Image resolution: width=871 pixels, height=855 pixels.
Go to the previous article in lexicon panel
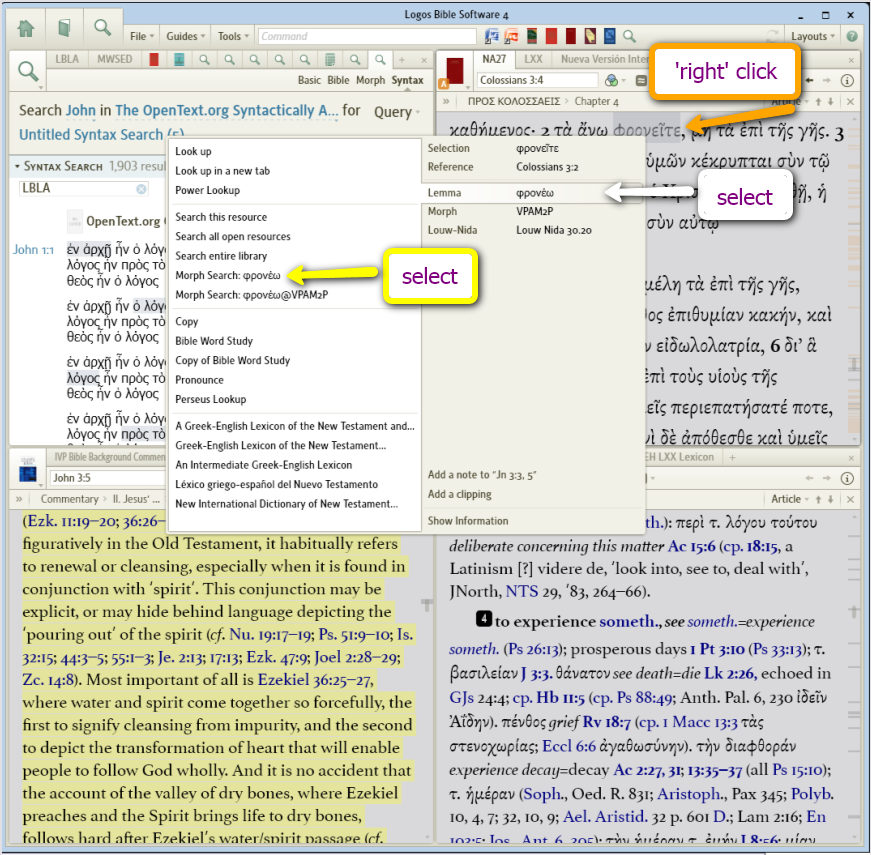[x=818, y=499]
